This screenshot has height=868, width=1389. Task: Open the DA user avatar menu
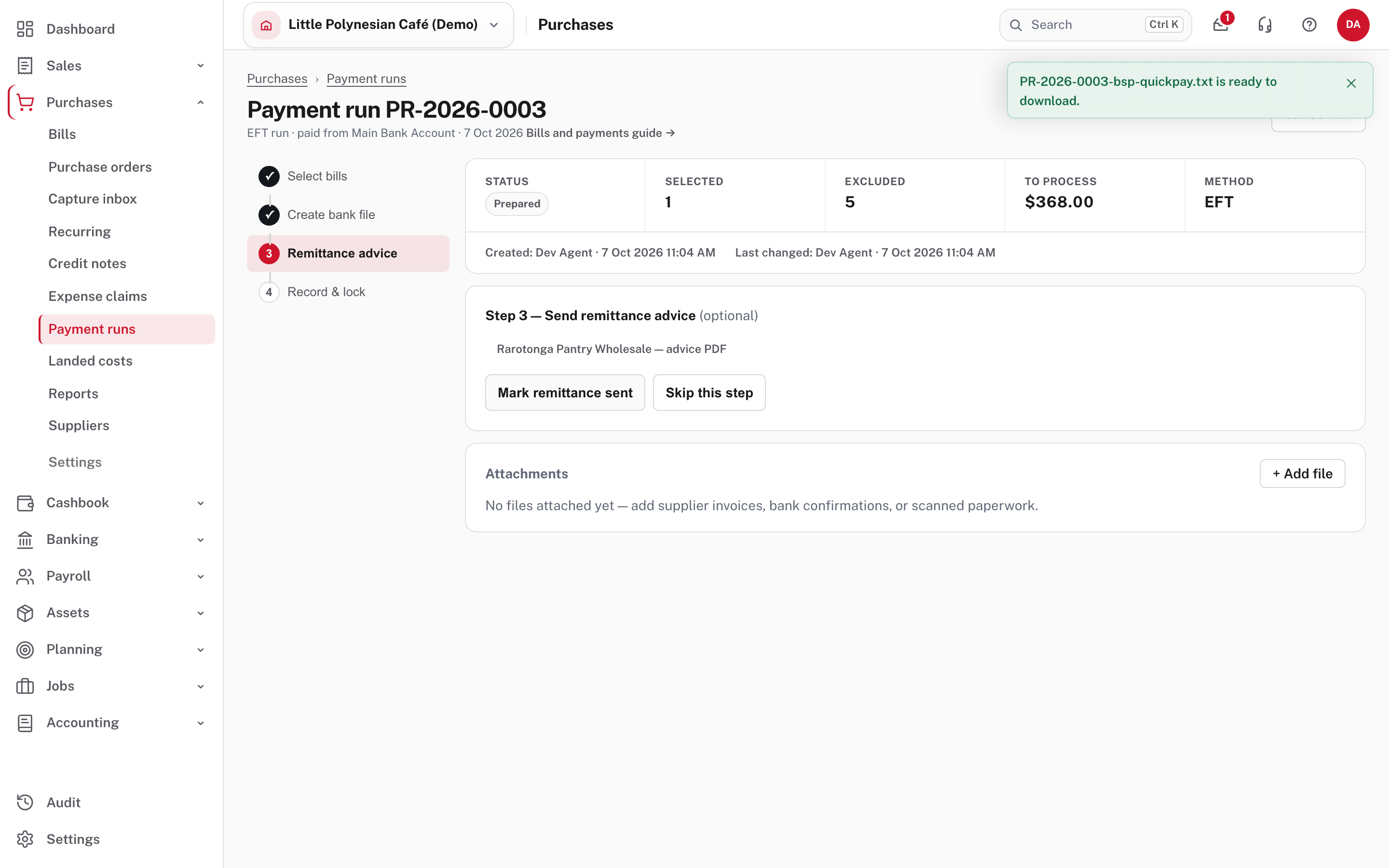tap(1353, 25)
